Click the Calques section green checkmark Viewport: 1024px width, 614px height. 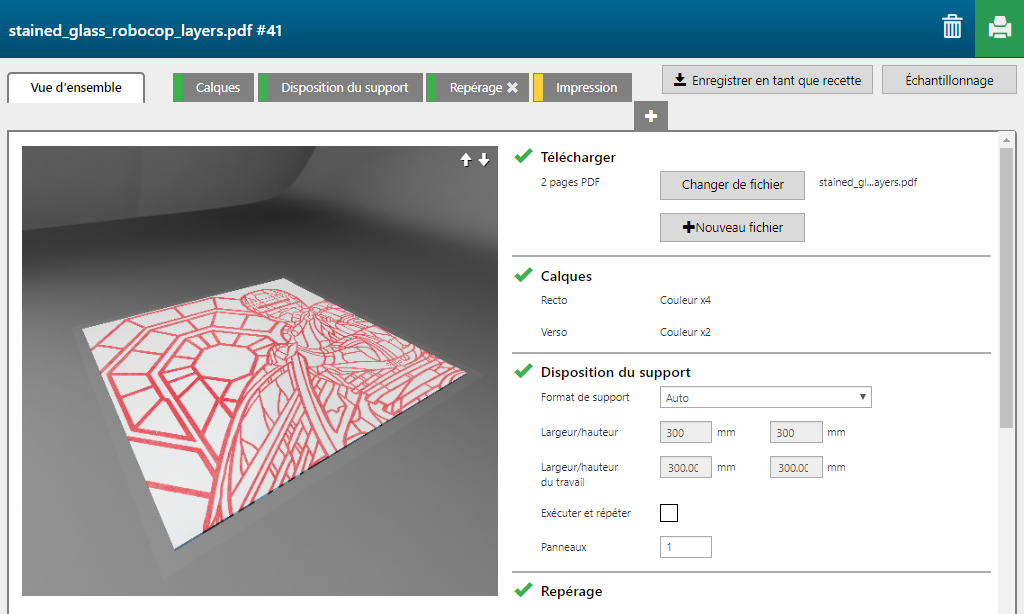click(523, 275)
